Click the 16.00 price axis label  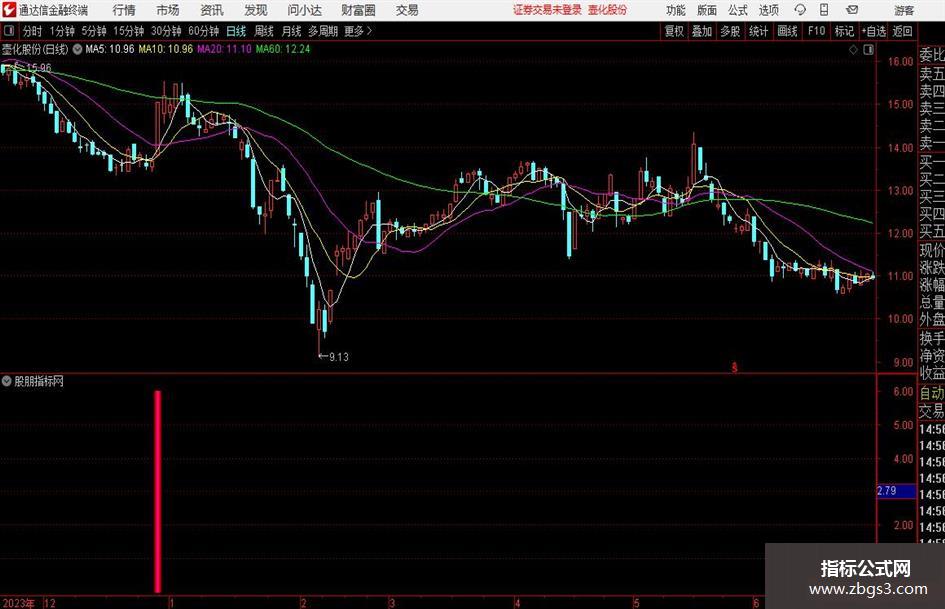point(901,62)
